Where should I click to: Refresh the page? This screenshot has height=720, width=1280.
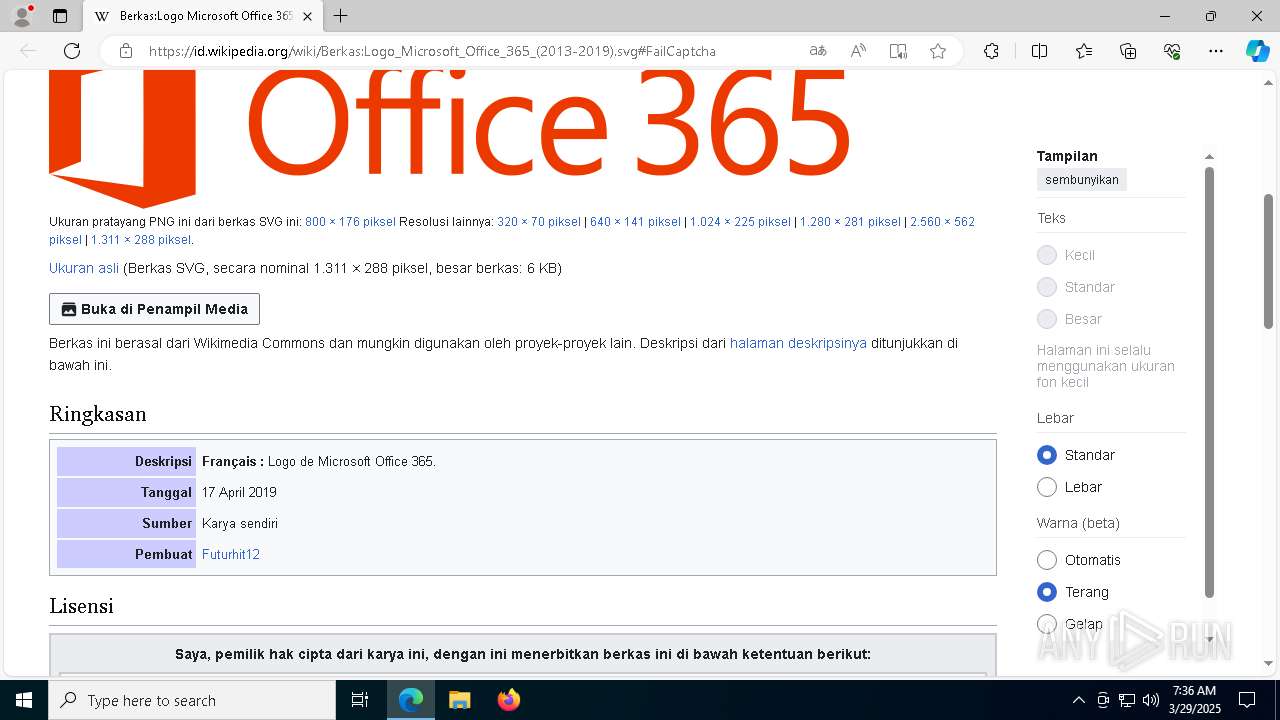click(72, 51)
